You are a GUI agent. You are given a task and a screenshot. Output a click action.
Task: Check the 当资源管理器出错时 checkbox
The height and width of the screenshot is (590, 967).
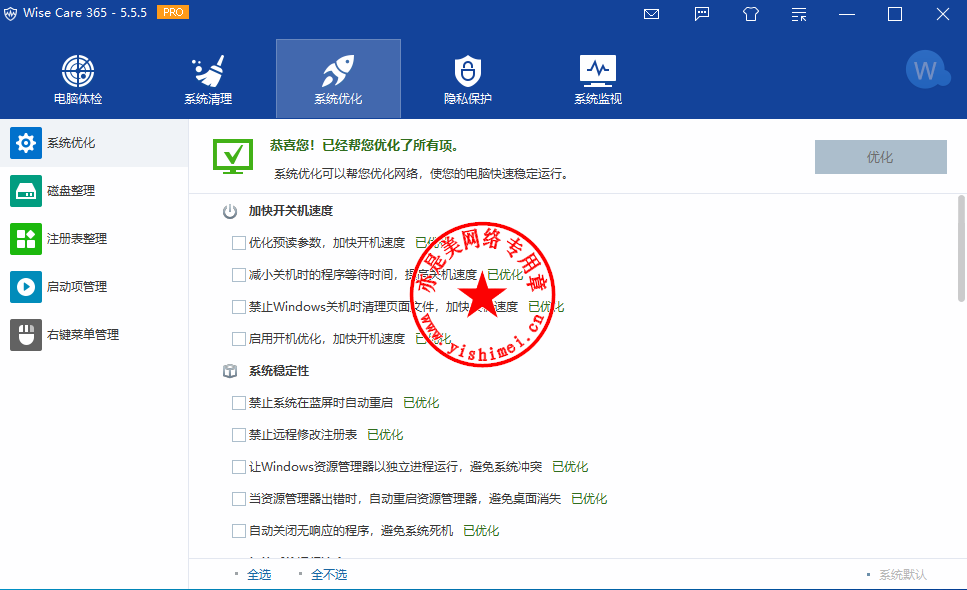(239, 499)
